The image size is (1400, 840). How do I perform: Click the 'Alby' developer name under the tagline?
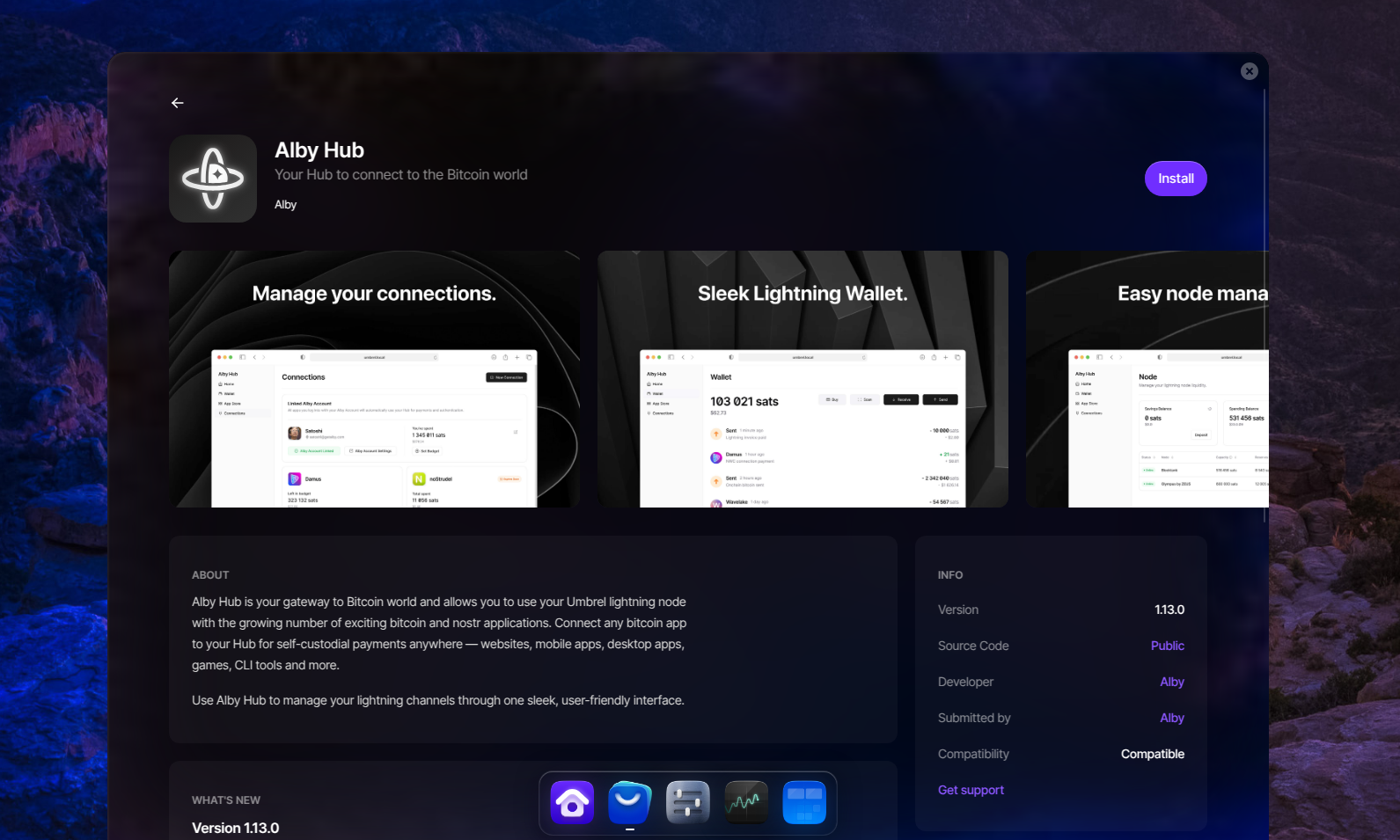(x=285, y=204)
